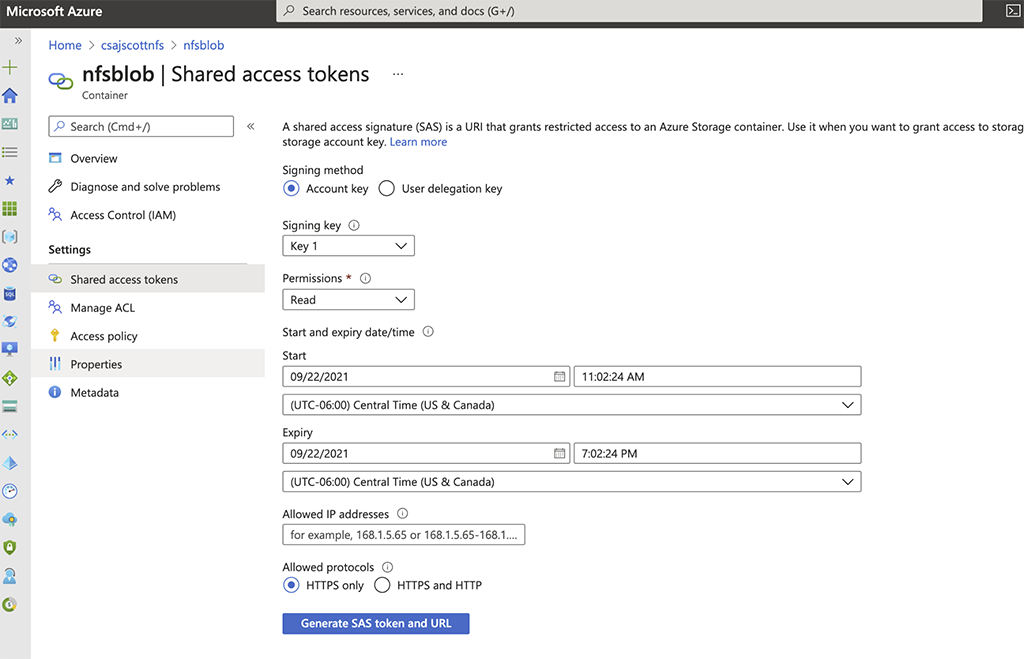Expand the Azure portal sidebar menu

pos(18,40)
